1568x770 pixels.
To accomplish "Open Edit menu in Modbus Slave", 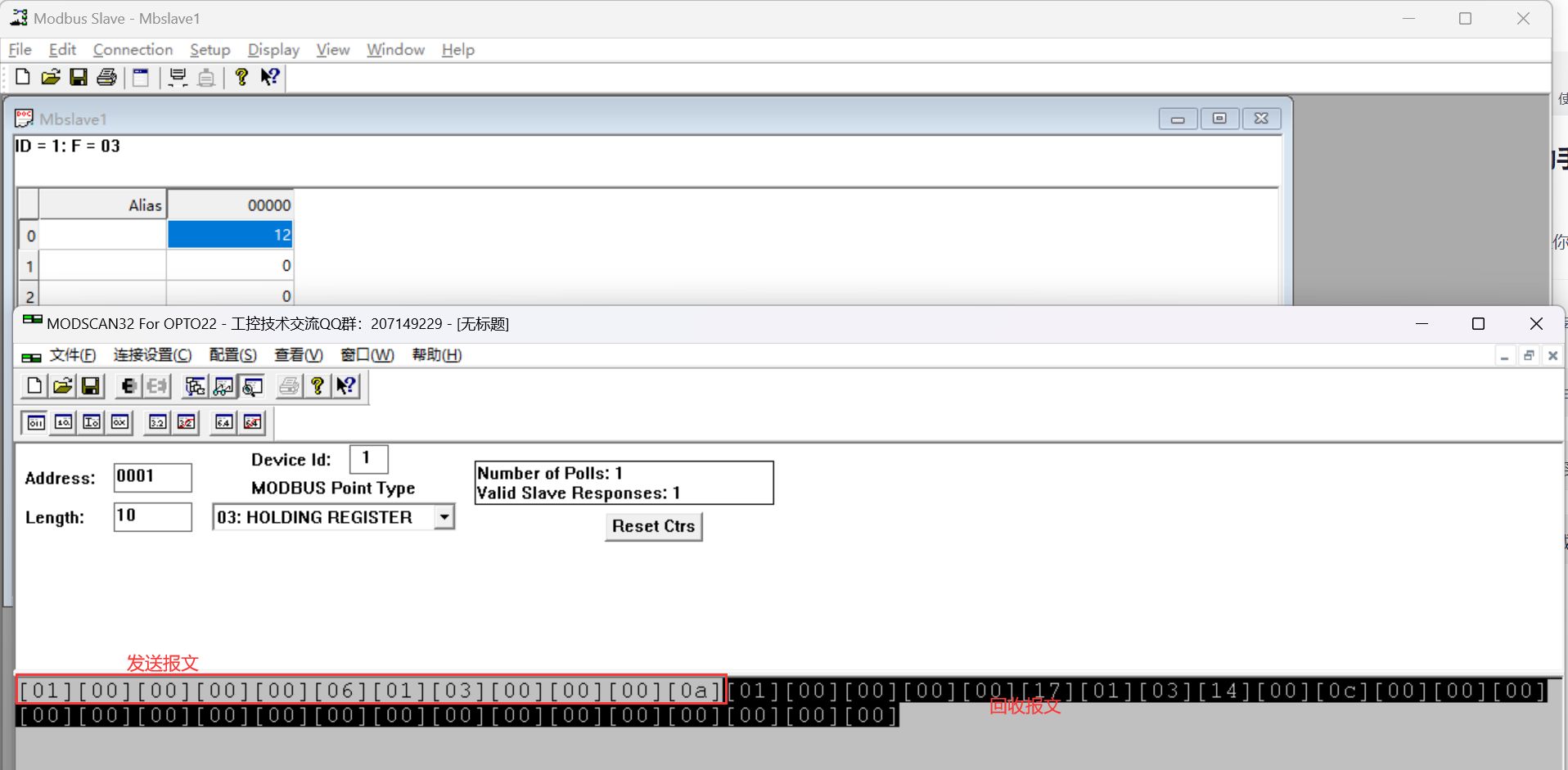I will tap(62, 50).
